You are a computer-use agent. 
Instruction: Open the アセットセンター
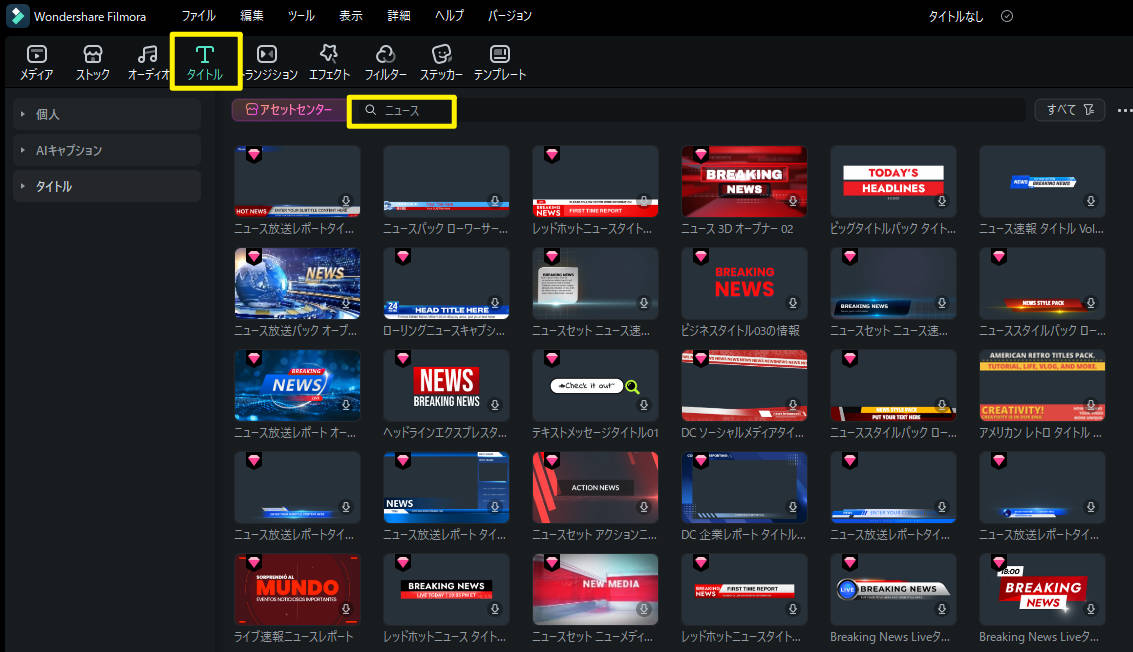(x=286, y=110)
